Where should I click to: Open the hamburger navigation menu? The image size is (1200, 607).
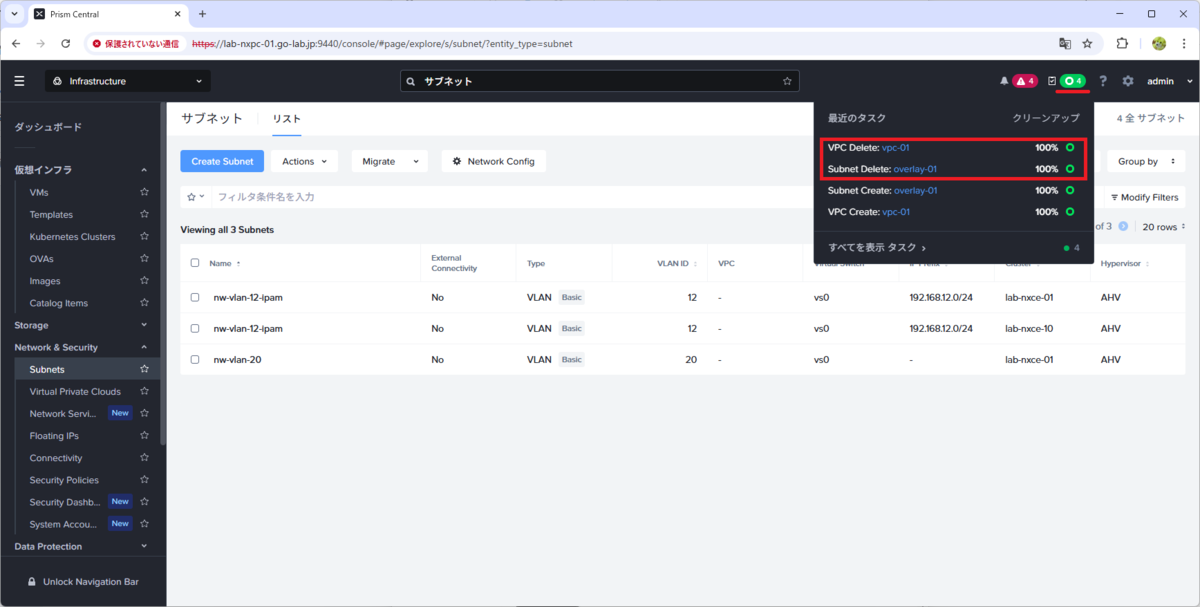pos(19,81)
